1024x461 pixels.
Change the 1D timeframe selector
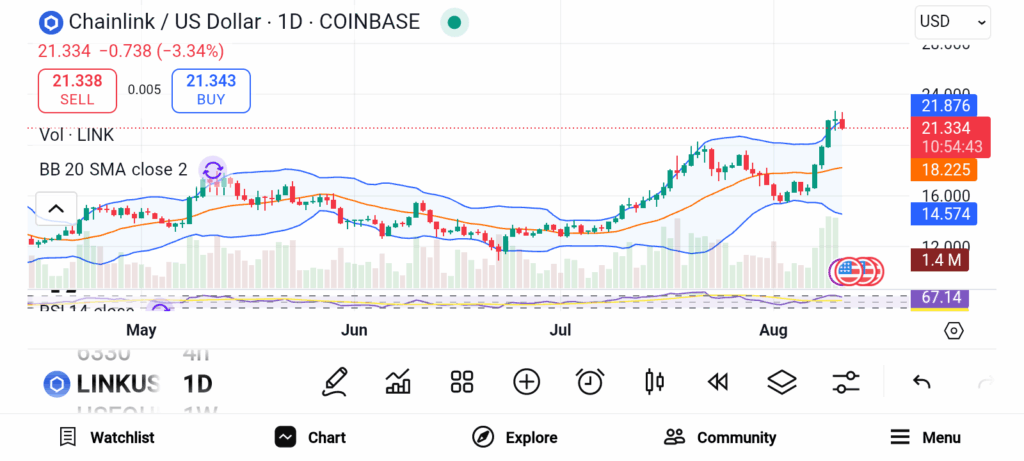pyautogui.click(x=197, y=383)
